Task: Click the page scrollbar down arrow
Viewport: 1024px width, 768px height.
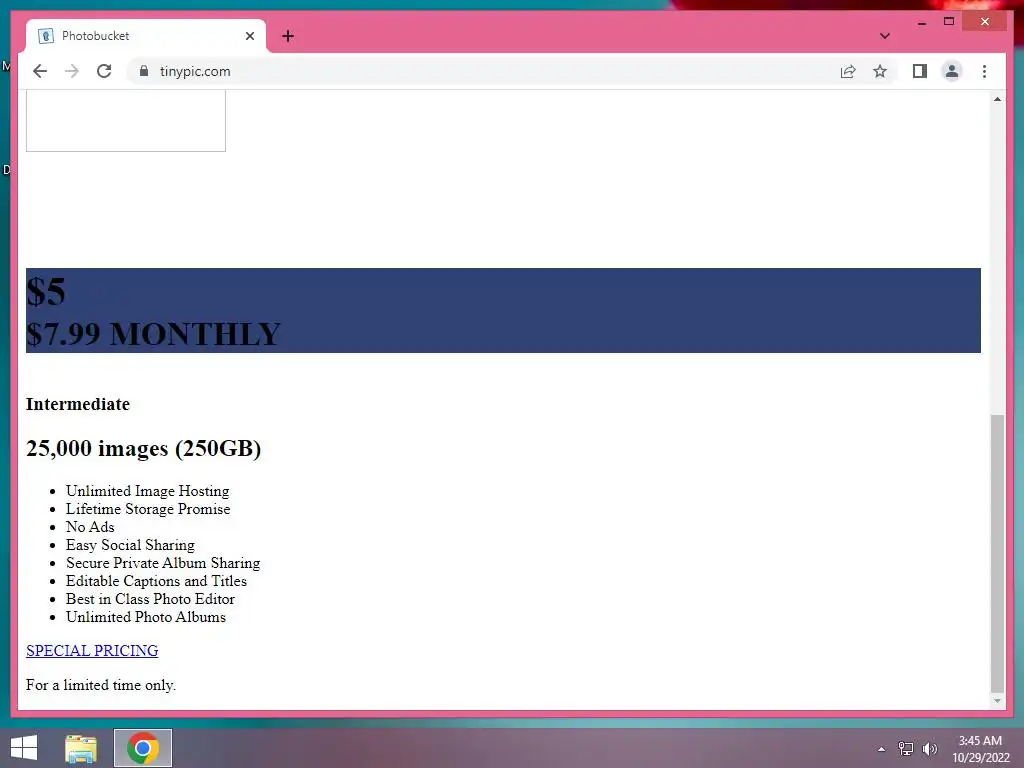Action: click(x=997, y=701)
